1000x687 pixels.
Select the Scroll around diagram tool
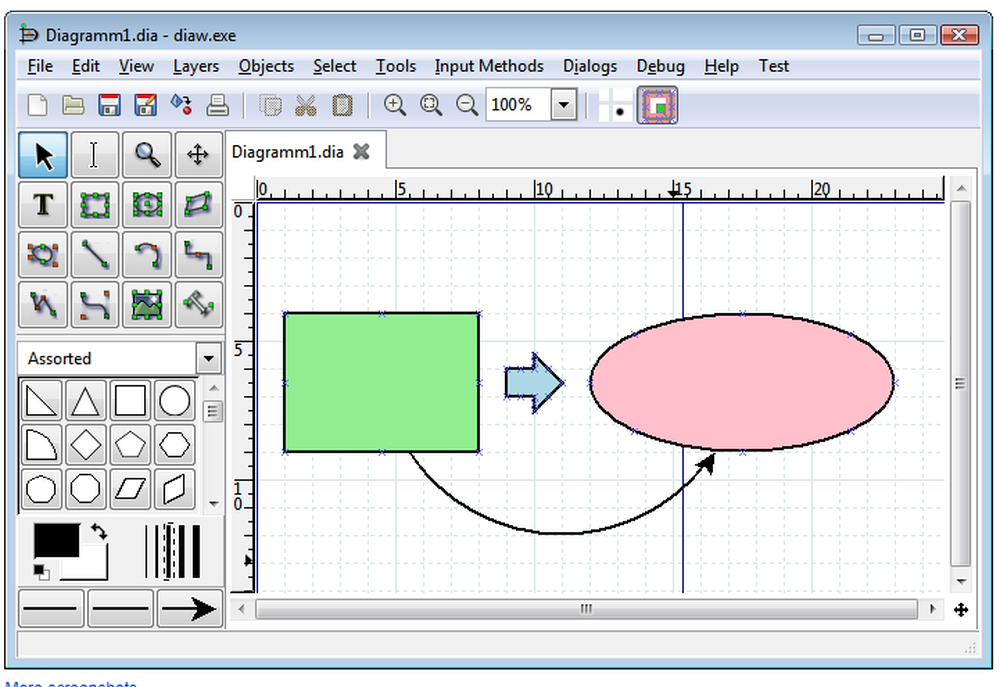pos(198,155)
